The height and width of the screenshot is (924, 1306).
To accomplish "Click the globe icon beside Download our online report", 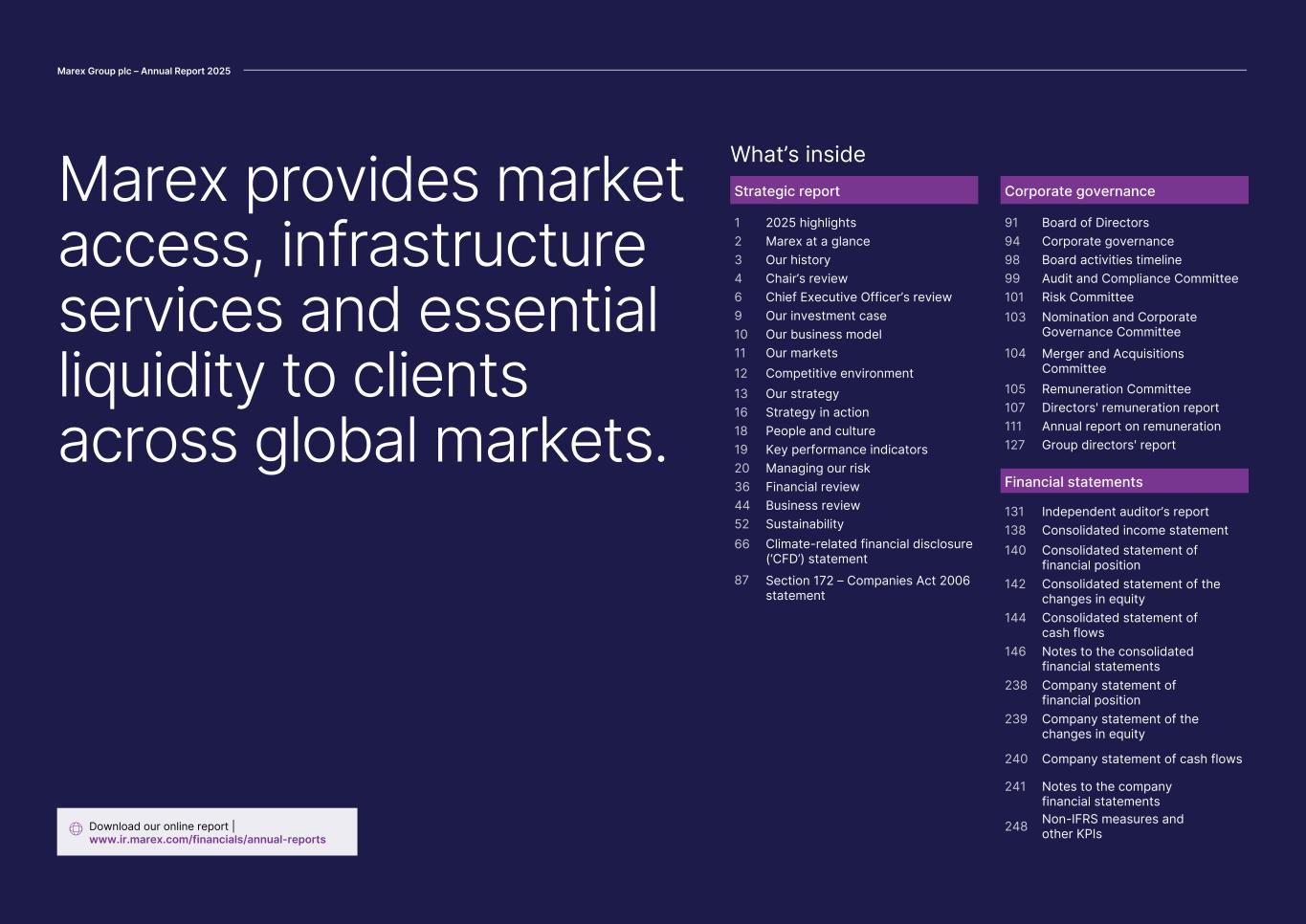I will coord(76,828).
